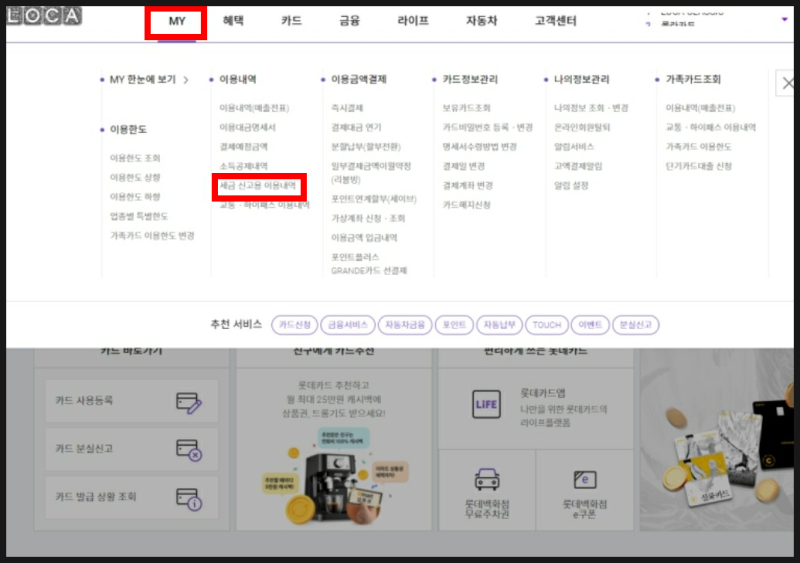Click 포인트연계할부(세이브)
The image size is (800, 563).
(x=374, y=199)
